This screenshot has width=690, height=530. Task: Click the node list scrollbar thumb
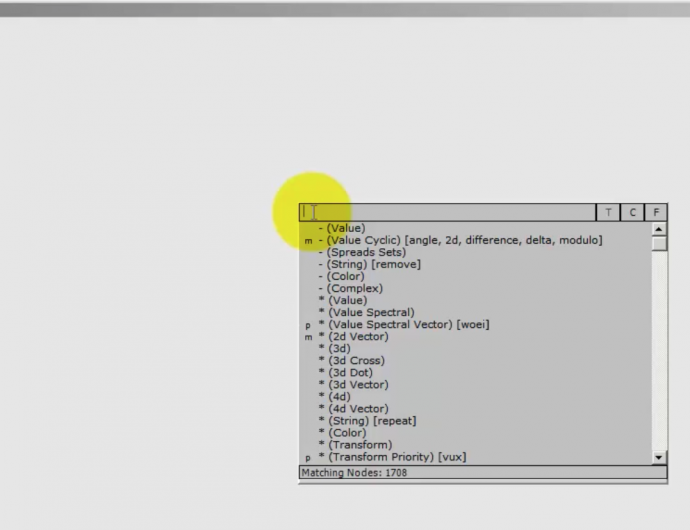pos(658,243)
